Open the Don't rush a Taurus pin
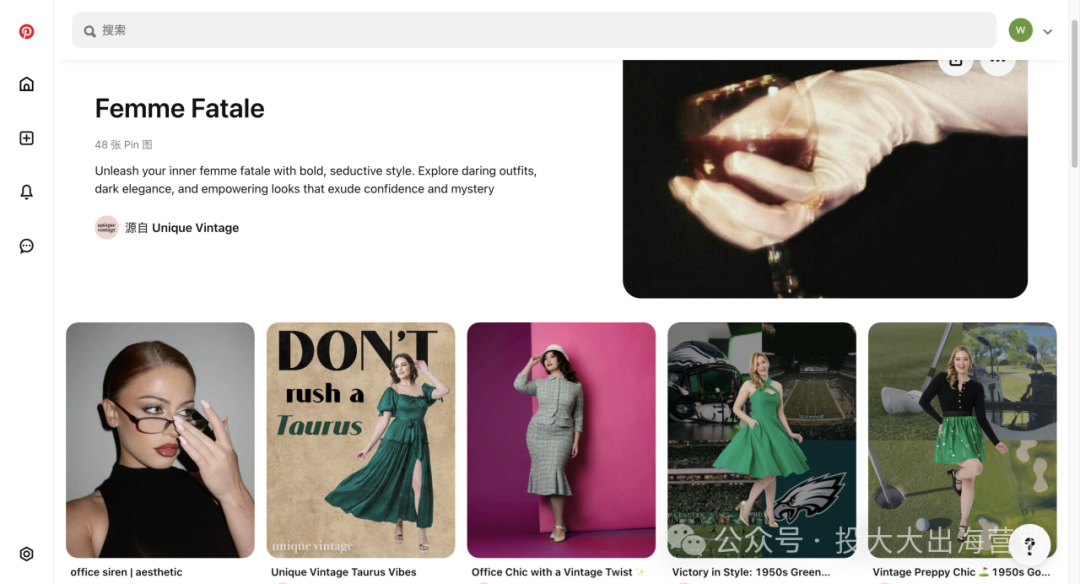The height and width of the screenshot is (584, 1080). pyautogui.click(x=360, y=439)
